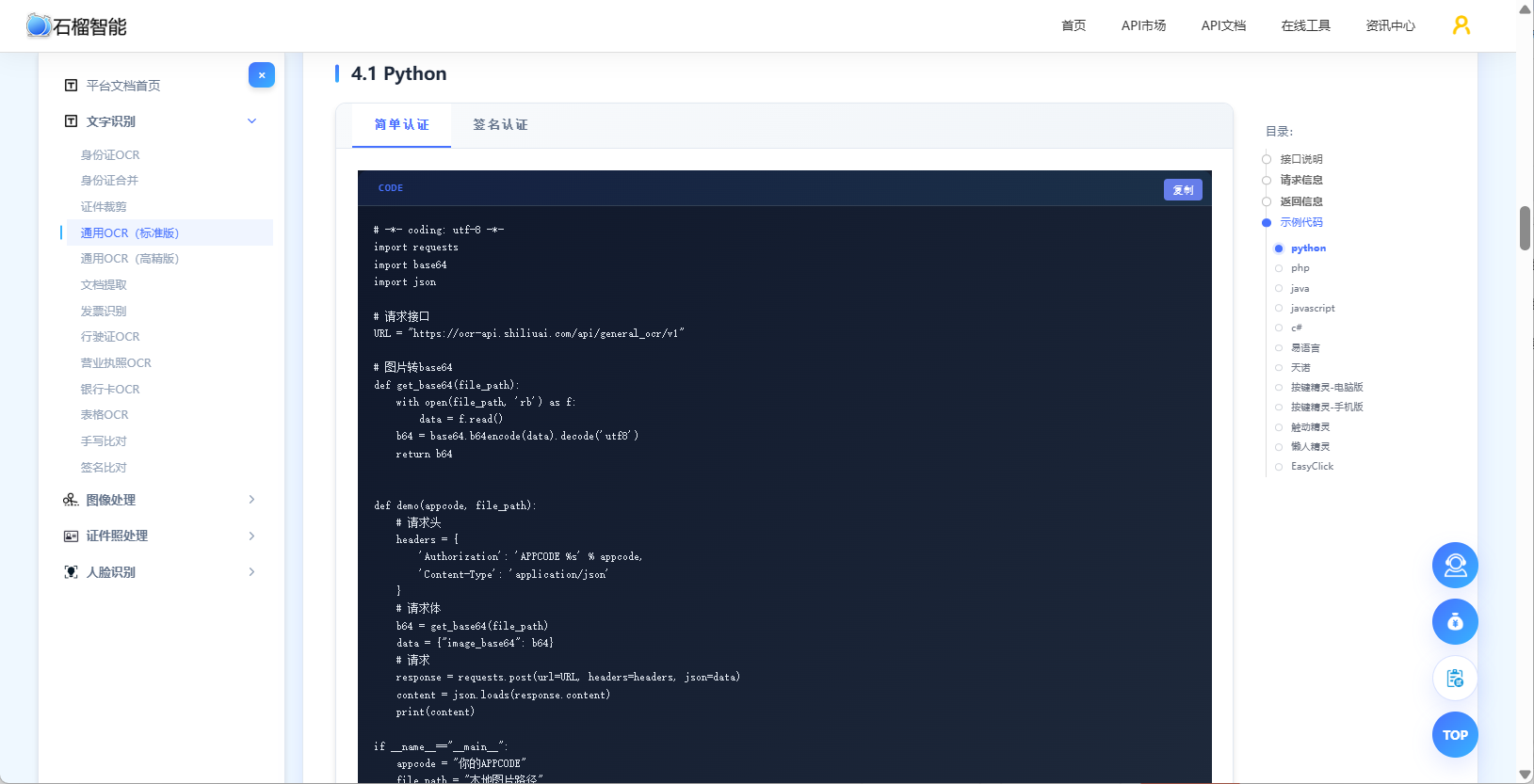The height and width of the screenshot is (784, 1534).
Task: Expand the 图像处理 section chevron
Action: 251,500
